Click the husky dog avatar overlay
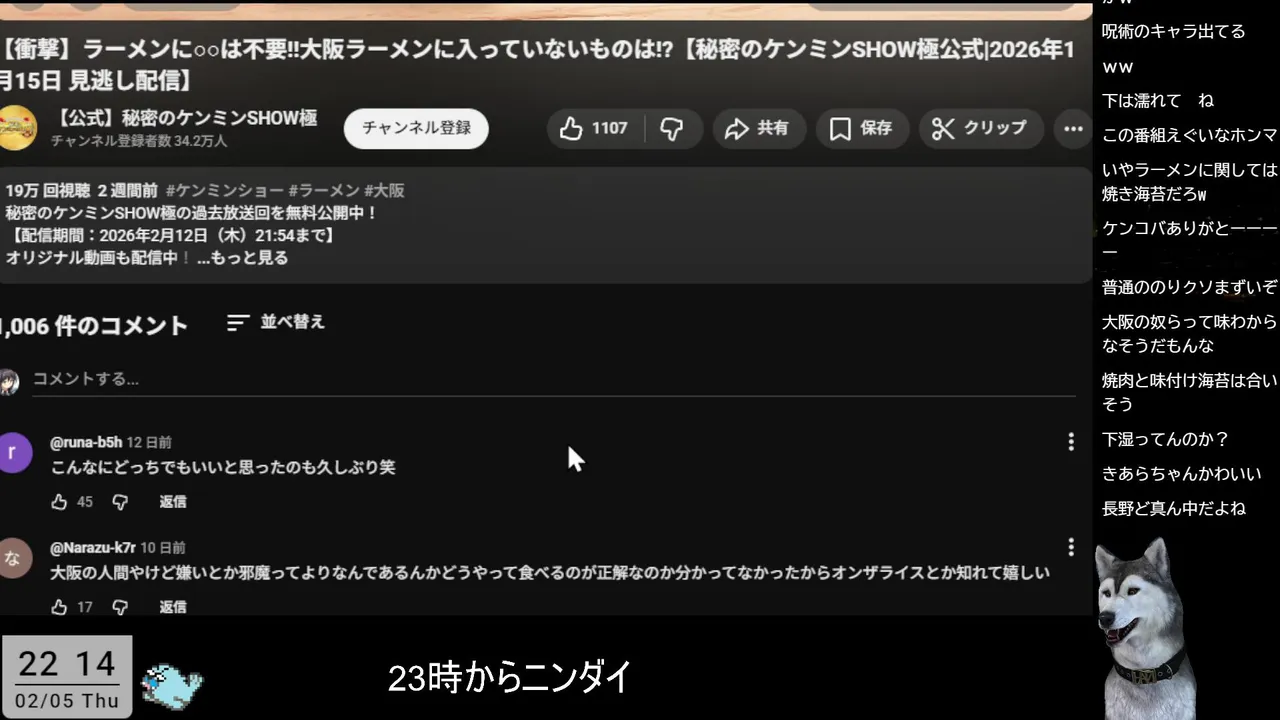This screenshot has width=1280, height=720. click(x=1146, y=628)
